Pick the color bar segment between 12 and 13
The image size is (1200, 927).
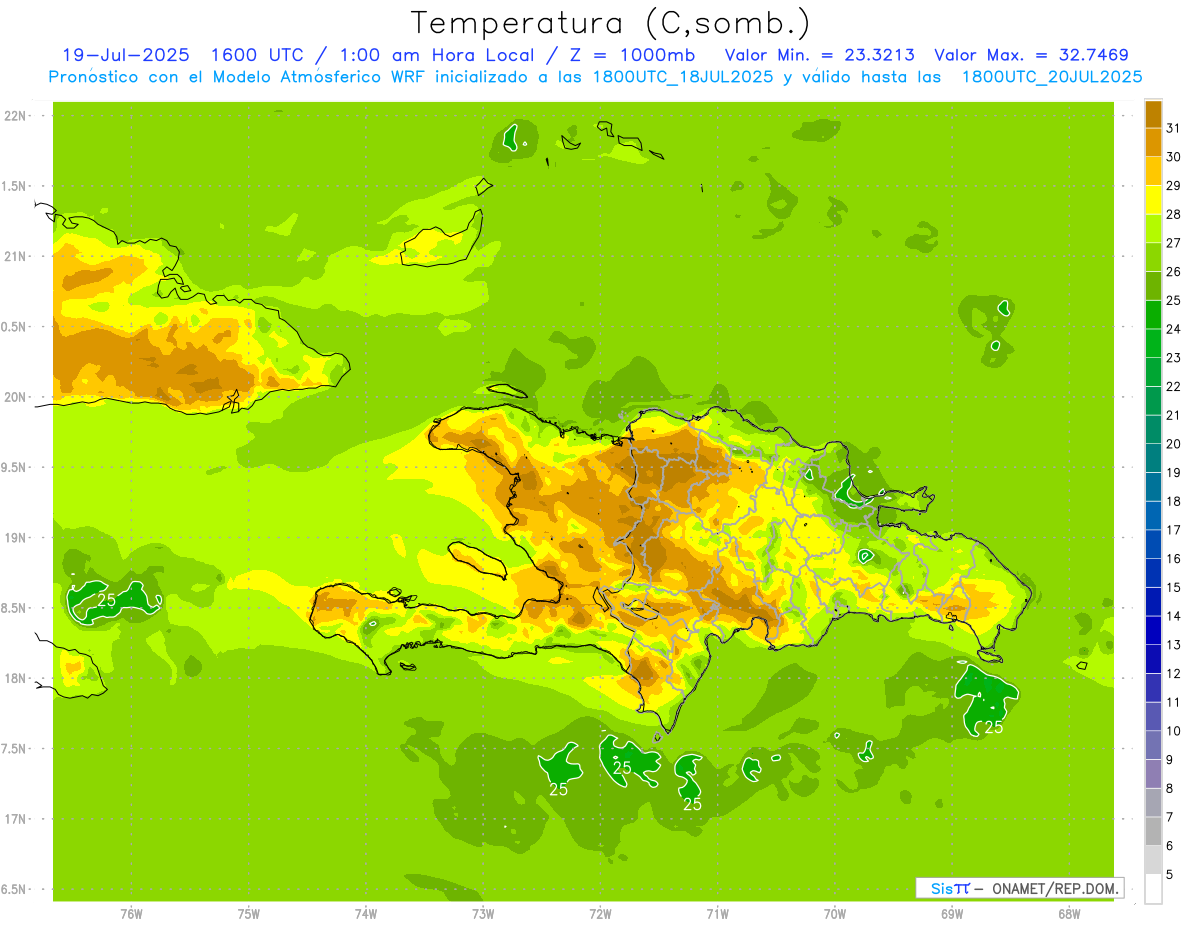[1153, 659]
